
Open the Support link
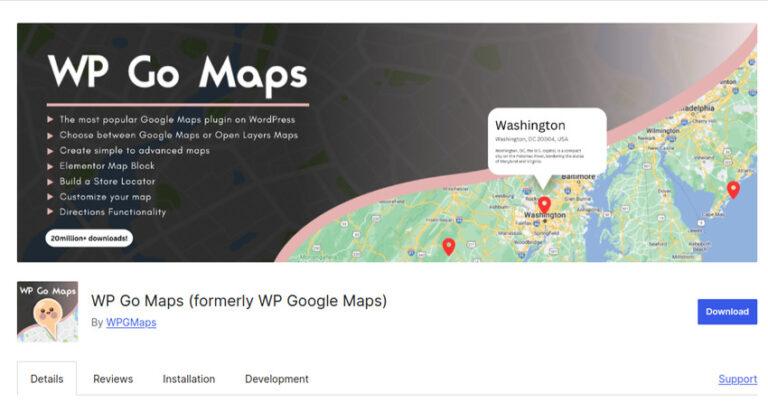pyautogui.click(x=738, y=379)
